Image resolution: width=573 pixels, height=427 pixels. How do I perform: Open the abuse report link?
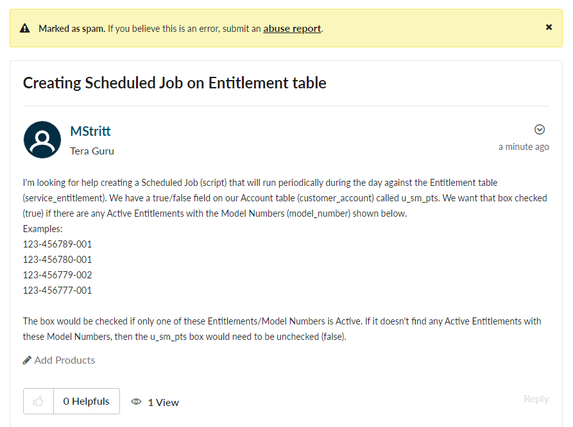[292, 29]
